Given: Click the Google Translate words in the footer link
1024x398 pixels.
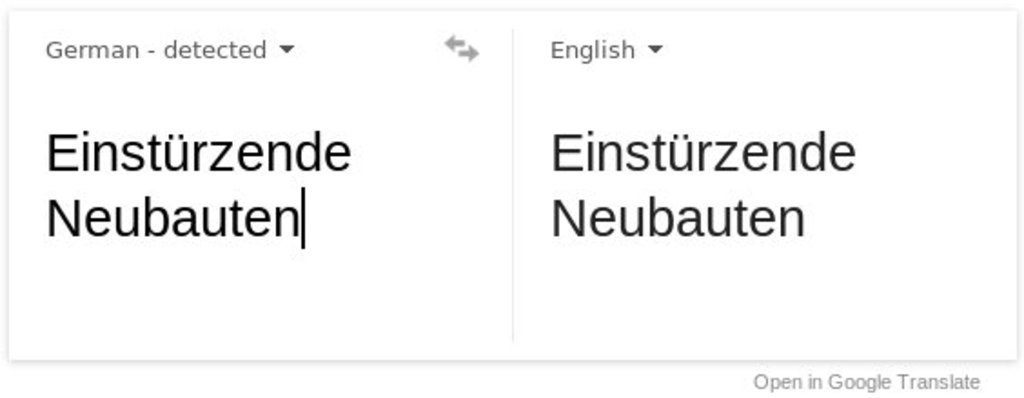Looking at the screenshot, I should click(904, 382).
